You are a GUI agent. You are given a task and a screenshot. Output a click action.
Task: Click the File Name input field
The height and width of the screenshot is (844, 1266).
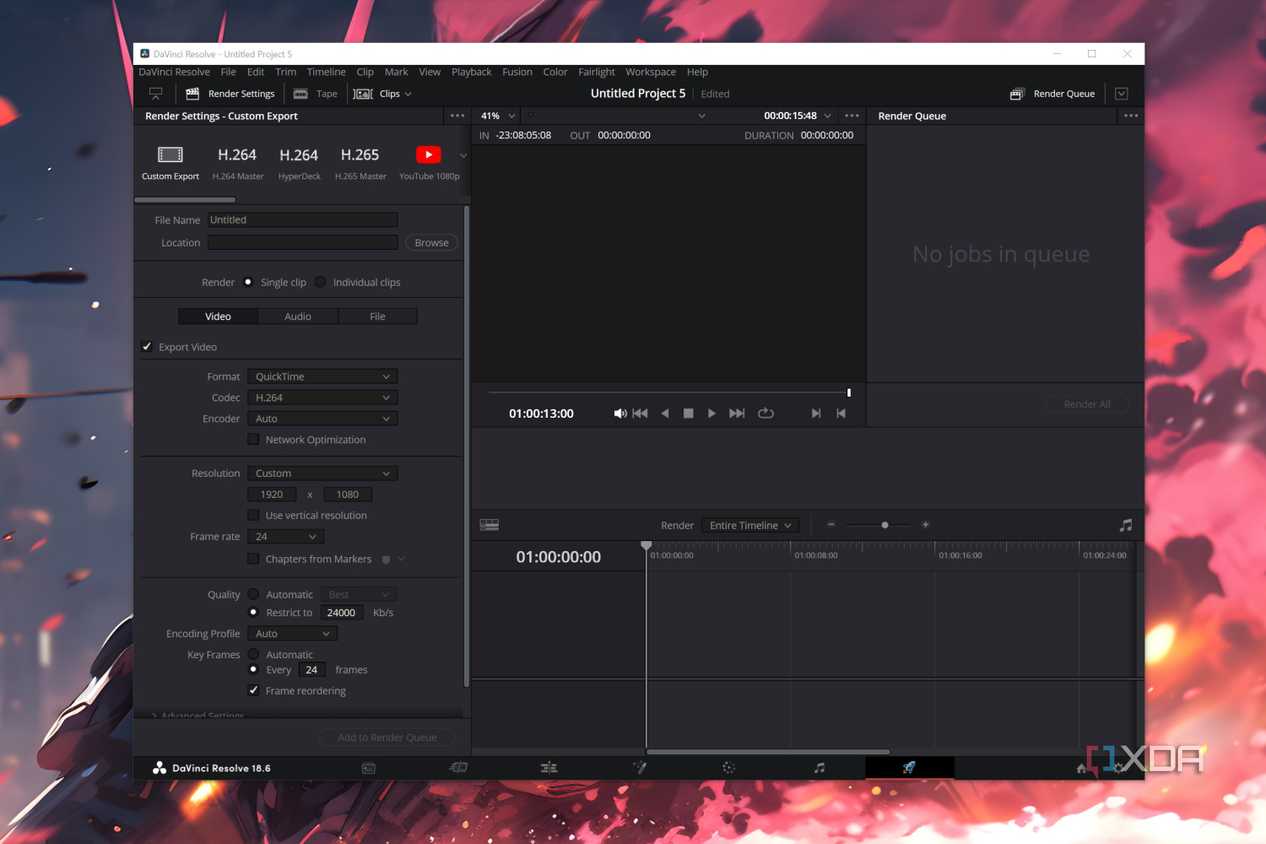[302, 220]
